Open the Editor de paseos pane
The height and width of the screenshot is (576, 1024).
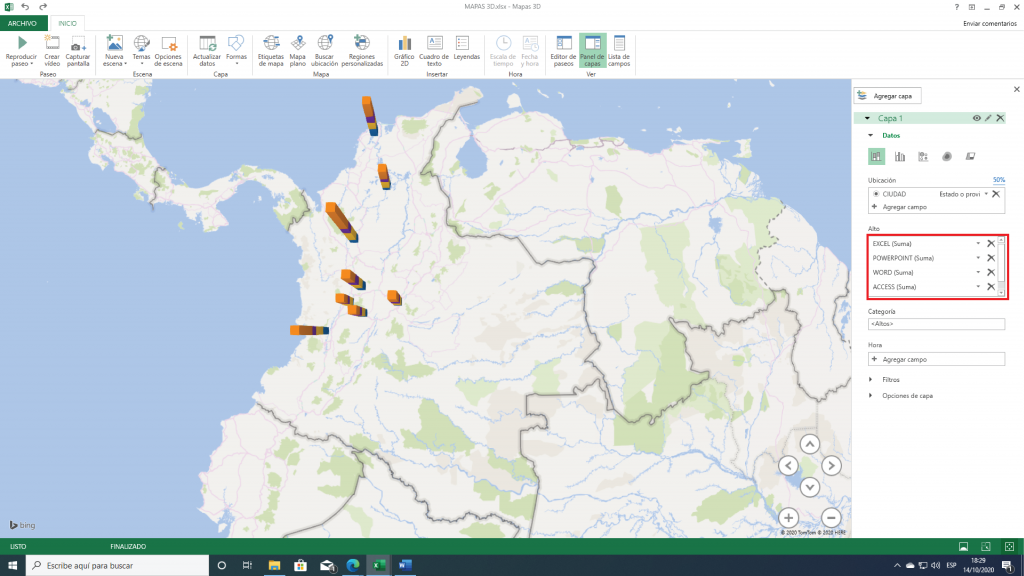coord(563,51)
